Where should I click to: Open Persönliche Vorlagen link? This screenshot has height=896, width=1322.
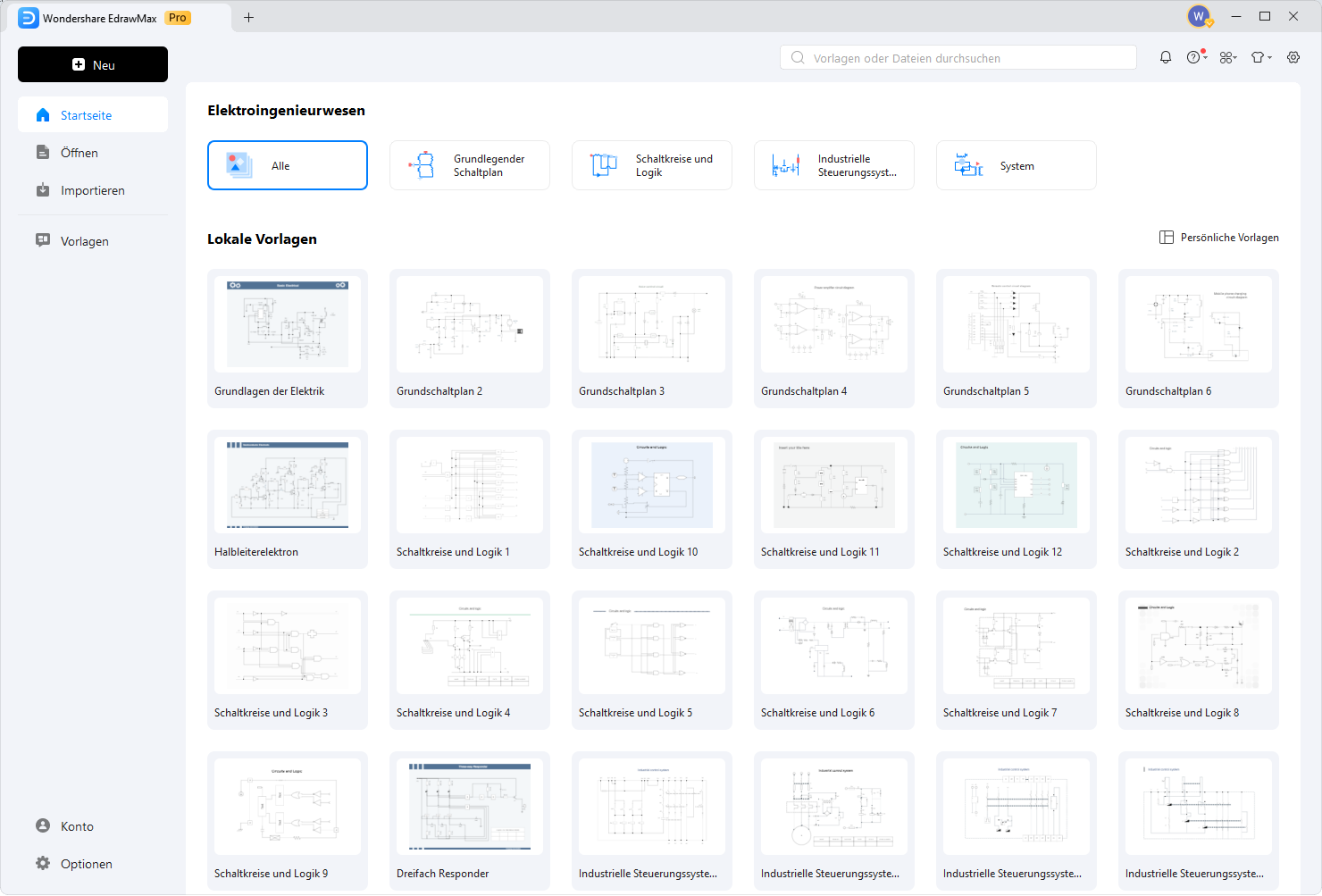pos(1219,238)
